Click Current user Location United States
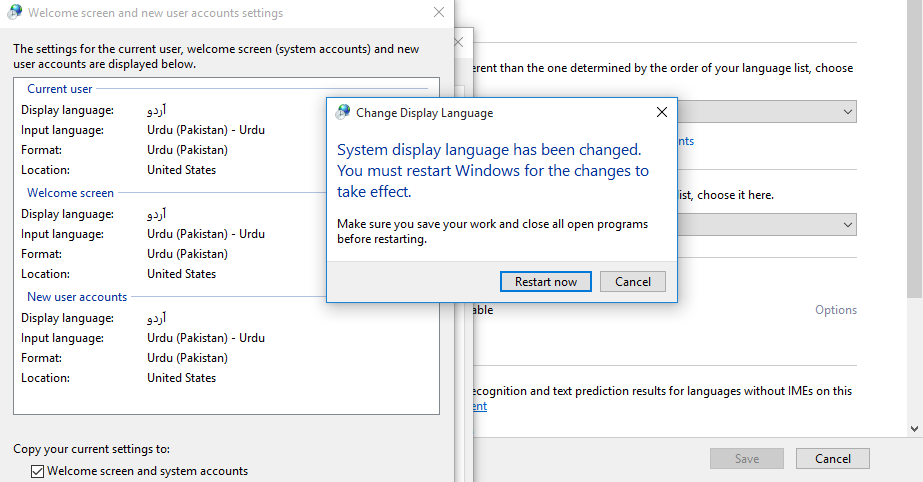This screenshot has height=482, width=923. click(x=181, y=170)
